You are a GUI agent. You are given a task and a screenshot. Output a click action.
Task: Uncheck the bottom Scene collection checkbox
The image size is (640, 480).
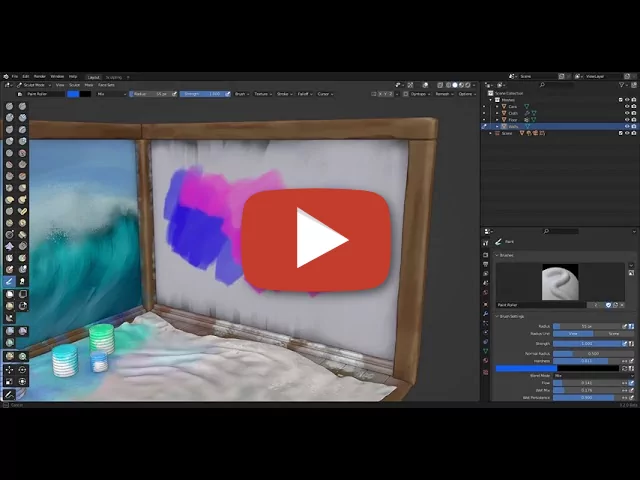tap(620, 133)
